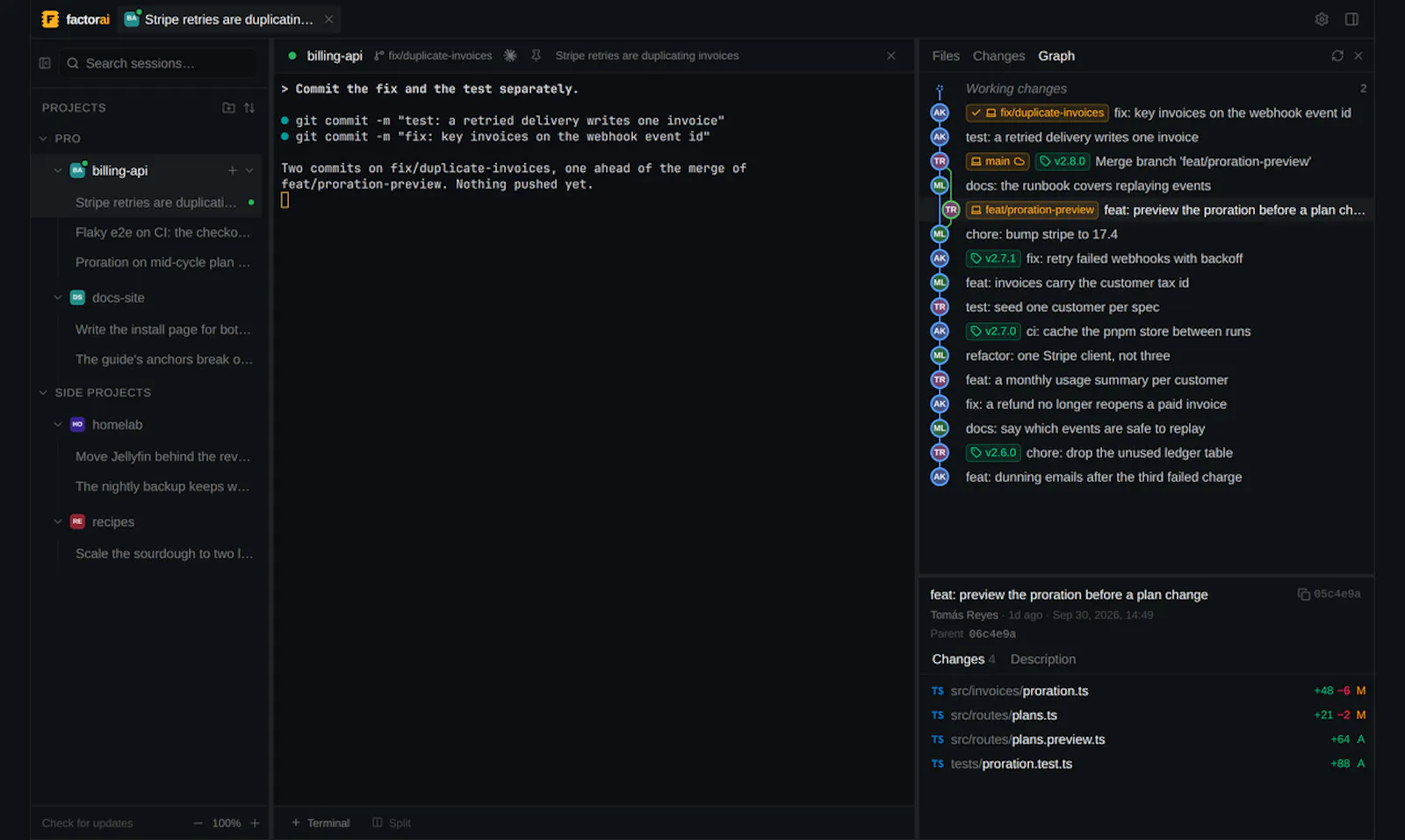The height and width of the screenshot is (840, 1405).
Task: Click the Split button in the bottom bar
Action: pos(392,823)
